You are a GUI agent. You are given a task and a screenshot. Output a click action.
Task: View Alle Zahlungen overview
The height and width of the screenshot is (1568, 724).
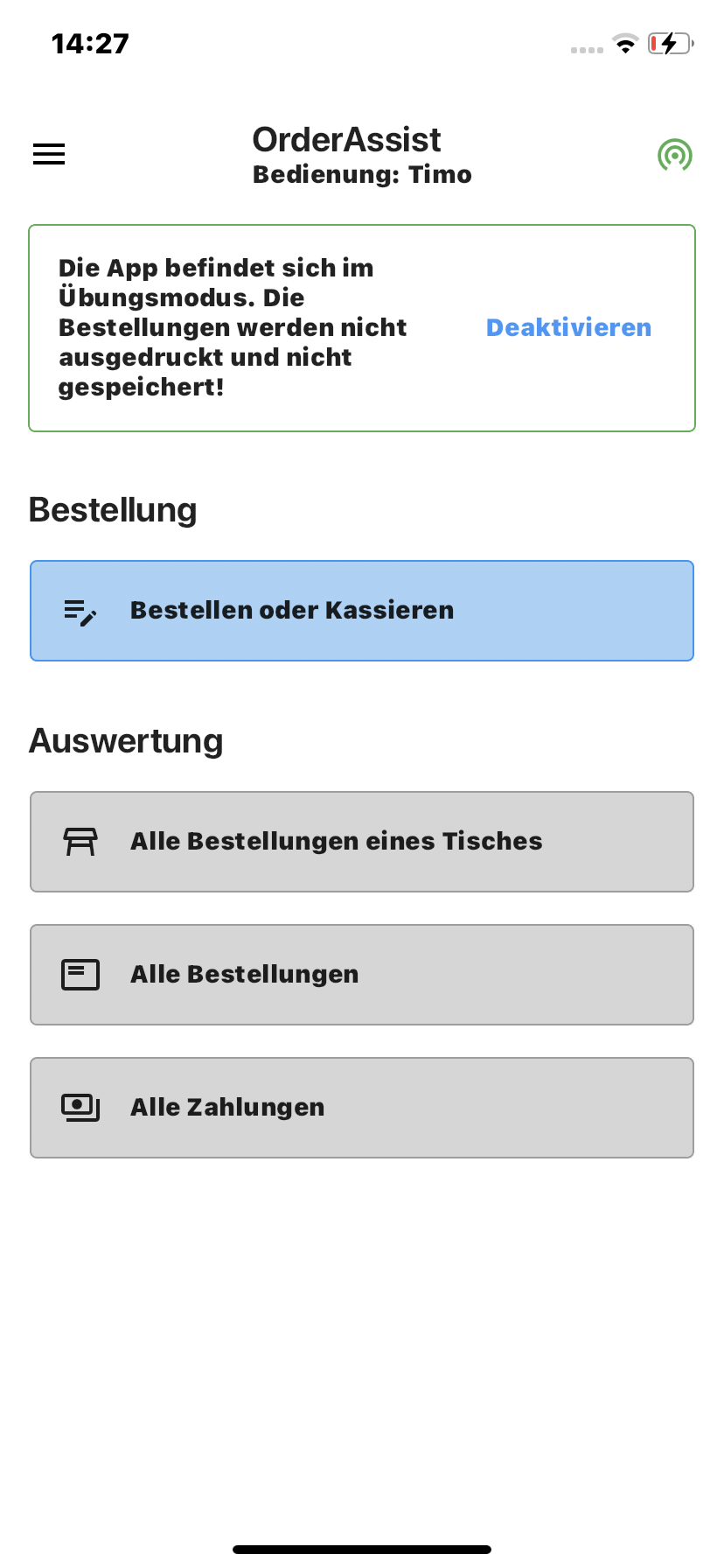click(x=362, y=1108)
